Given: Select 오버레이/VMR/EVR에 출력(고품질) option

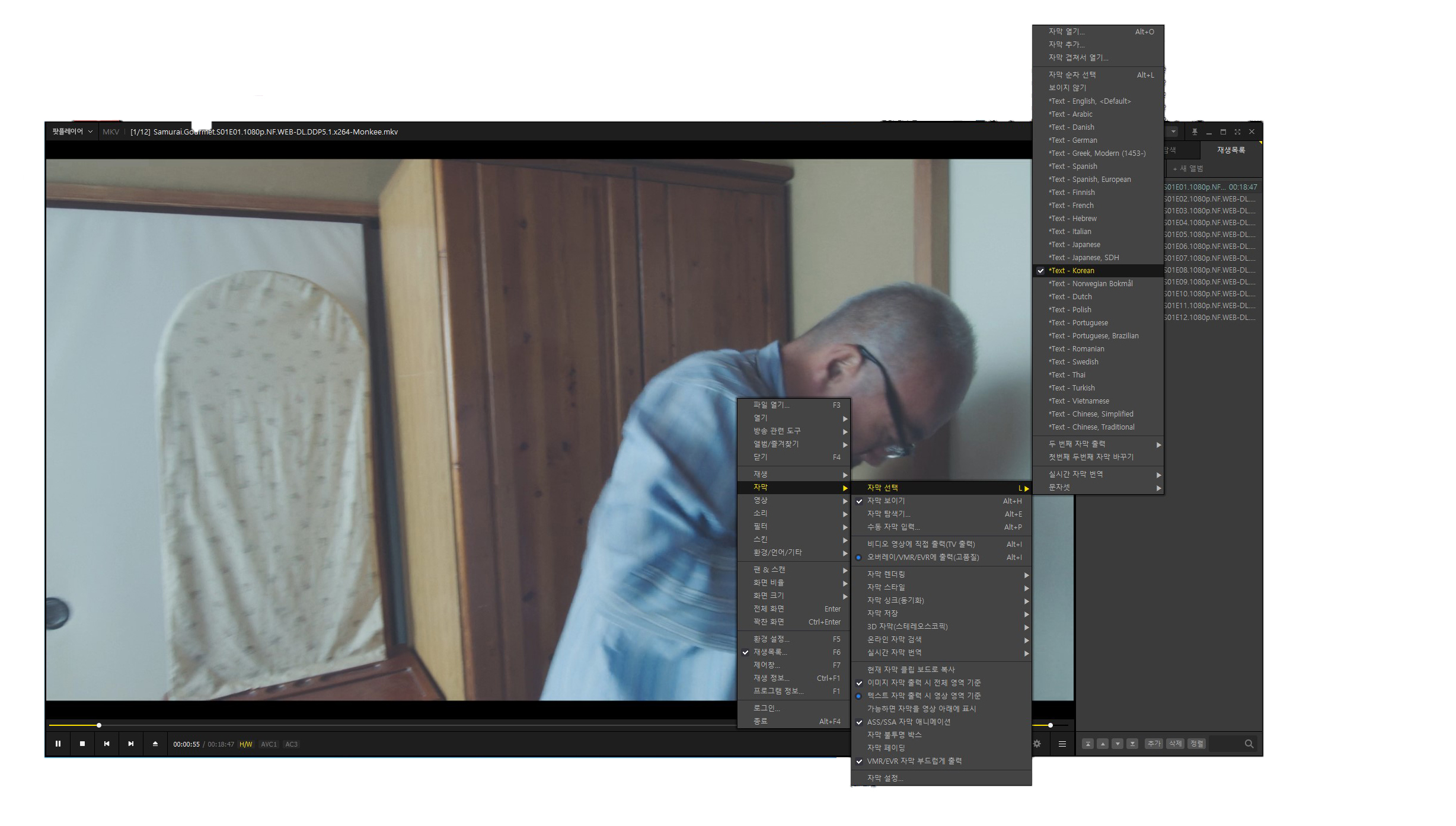Looking at the screenshot, I should (x=941, y=558).
